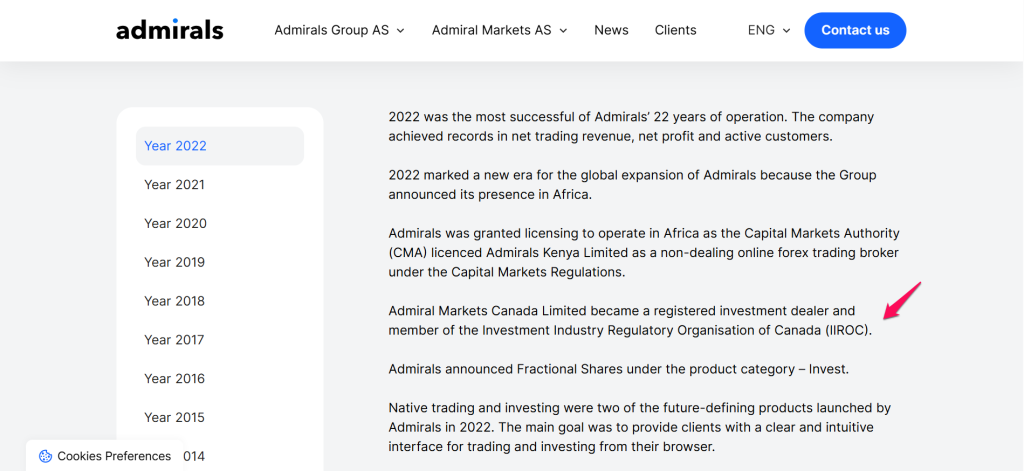Click the IIROC paragraph text

[630, 320]
